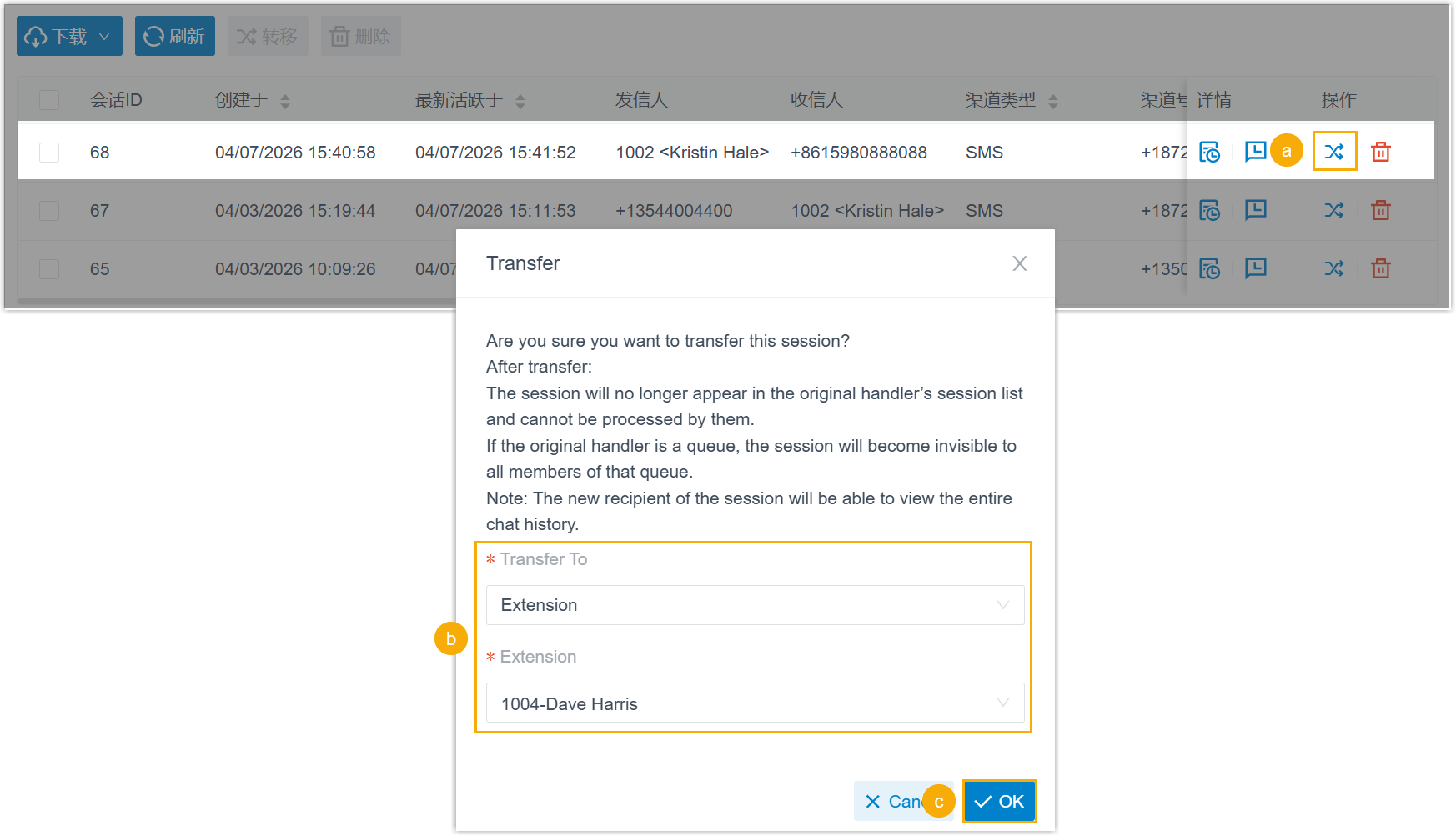Close the Transfer dialog with X
This screenshot has width=1456, height=836.
point(1019,263)
